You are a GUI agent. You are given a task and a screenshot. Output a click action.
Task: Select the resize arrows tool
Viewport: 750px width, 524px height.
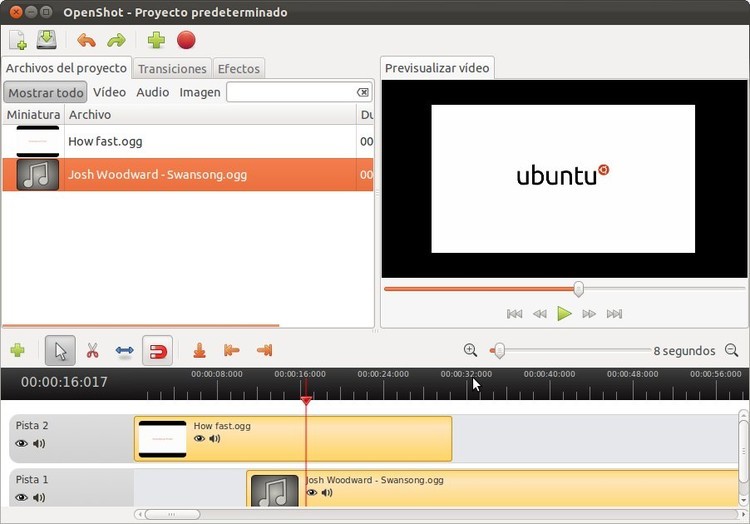[x=124, y=350]
